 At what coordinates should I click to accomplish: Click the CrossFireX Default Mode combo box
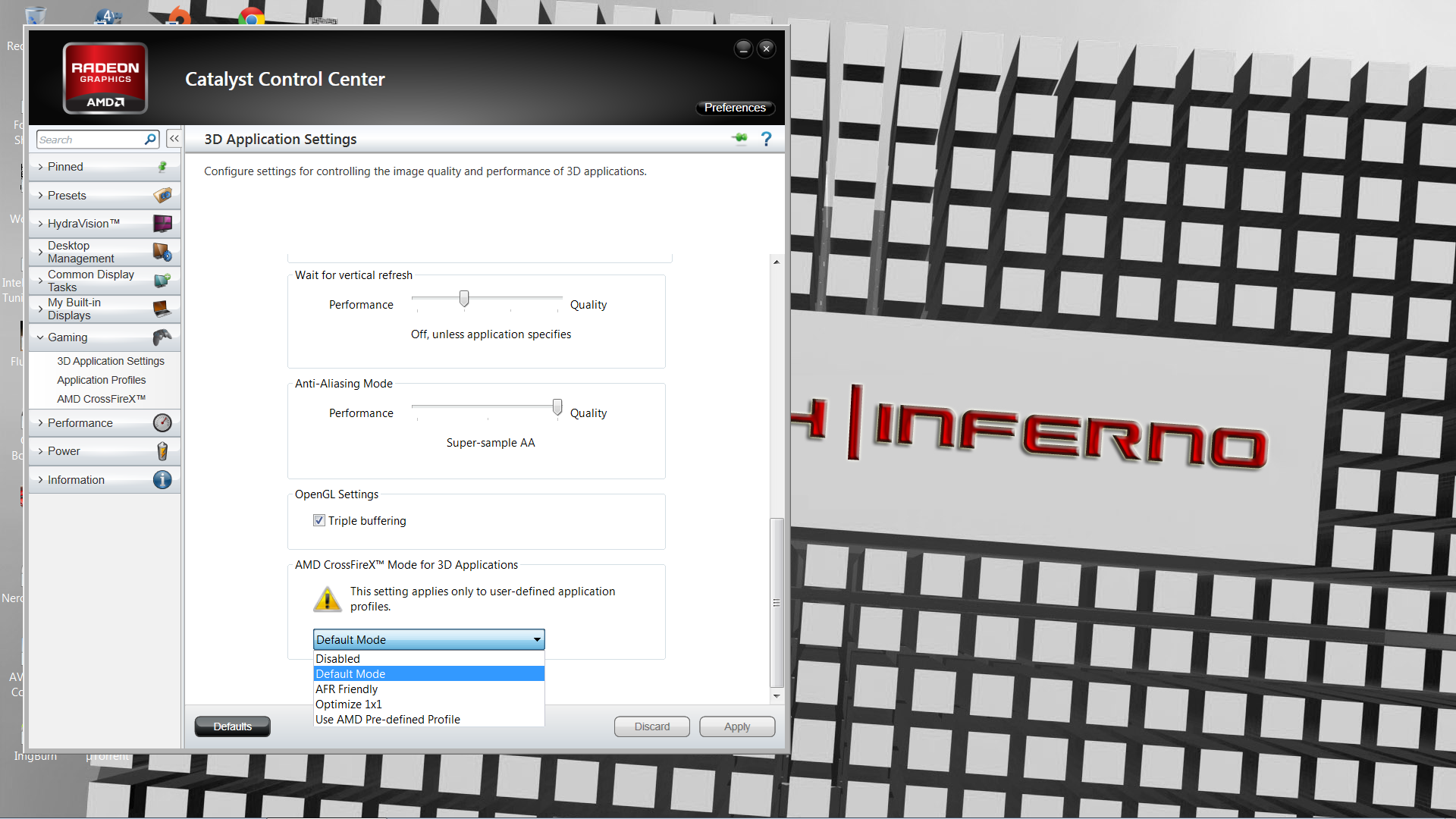click(x=428, y=639)
